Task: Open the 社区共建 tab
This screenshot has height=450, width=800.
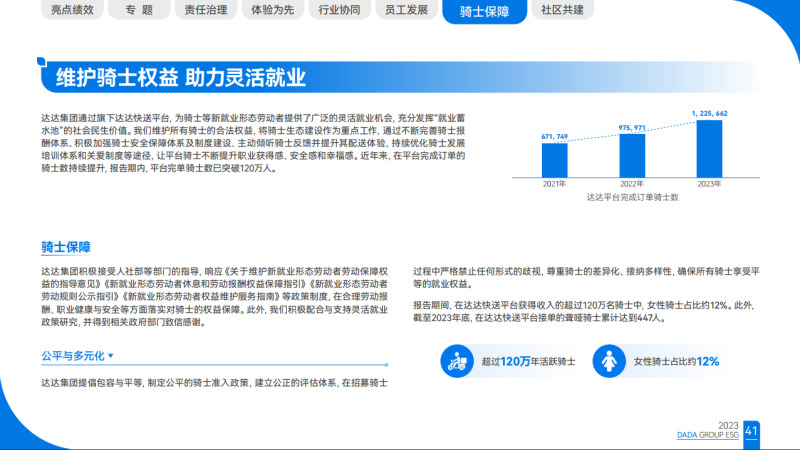Action: click(x=562, y=10)
